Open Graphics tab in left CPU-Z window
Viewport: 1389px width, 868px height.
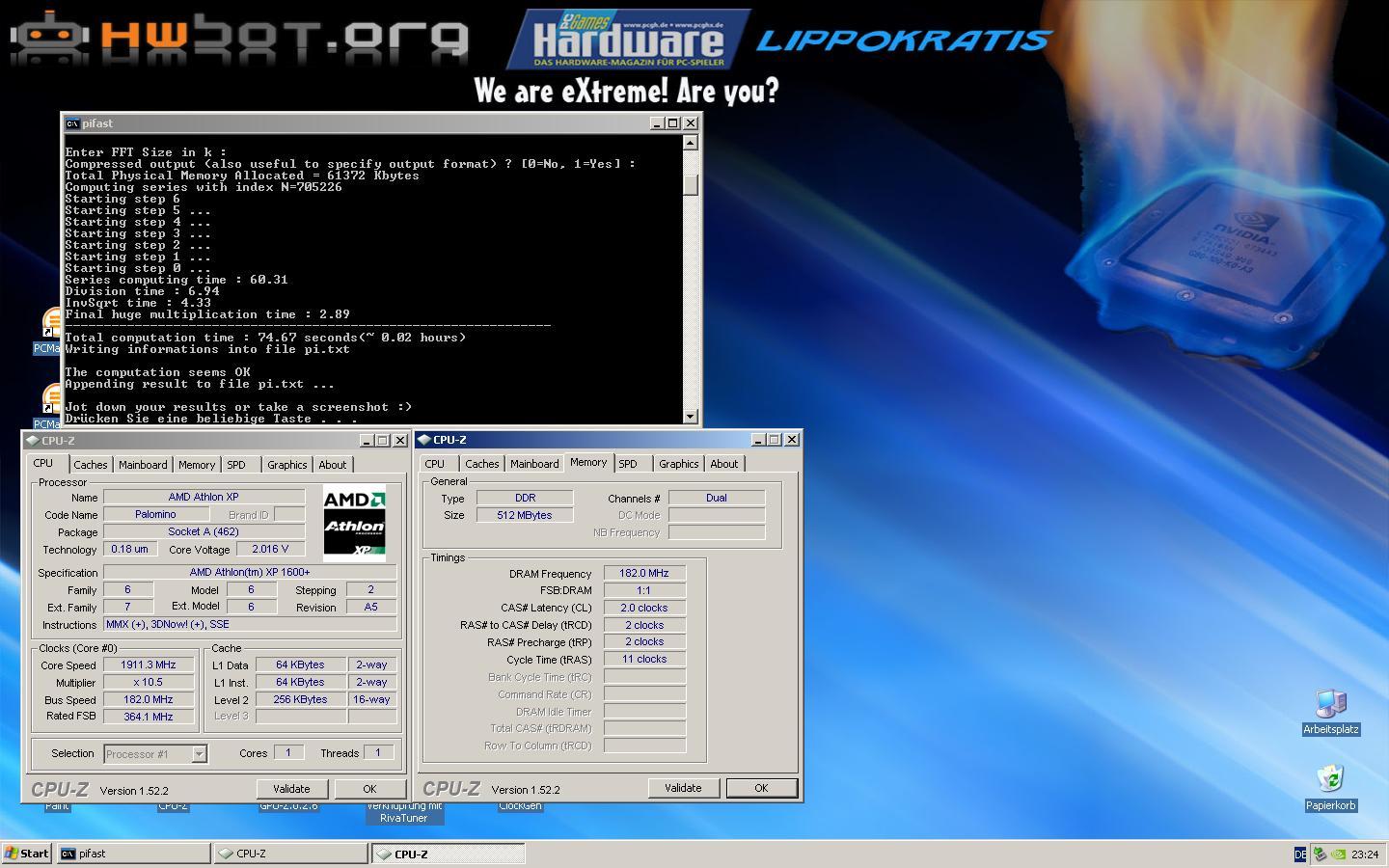tap(287, 465)
